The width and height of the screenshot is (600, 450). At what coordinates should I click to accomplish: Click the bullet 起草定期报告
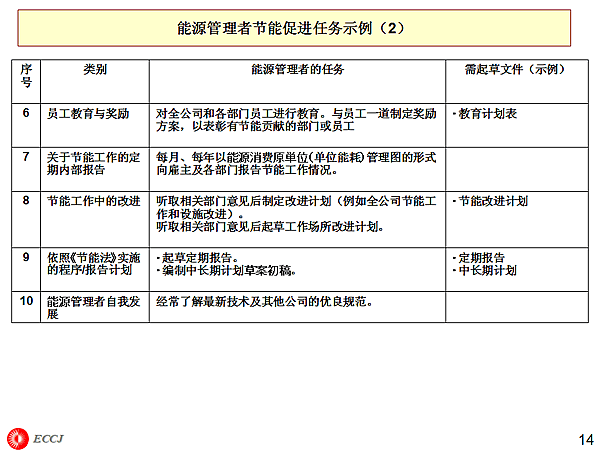[x=197, y=258]
